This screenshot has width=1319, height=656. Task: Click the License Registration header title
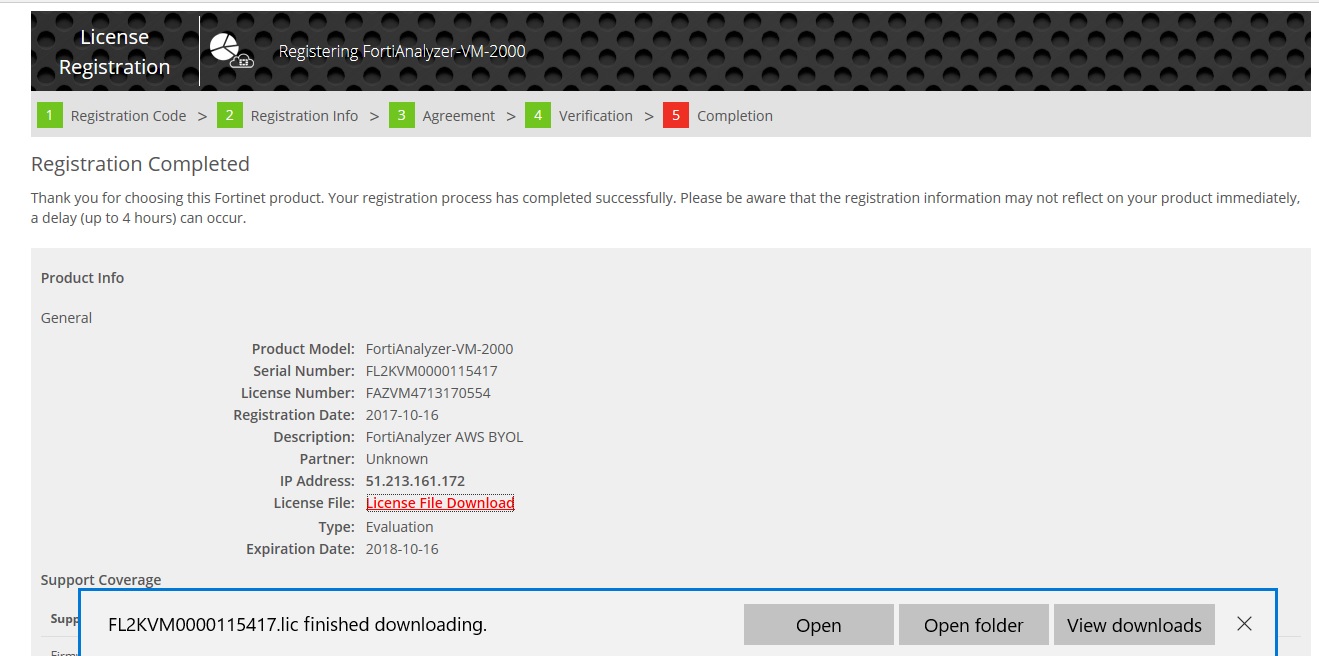(114, 52)
